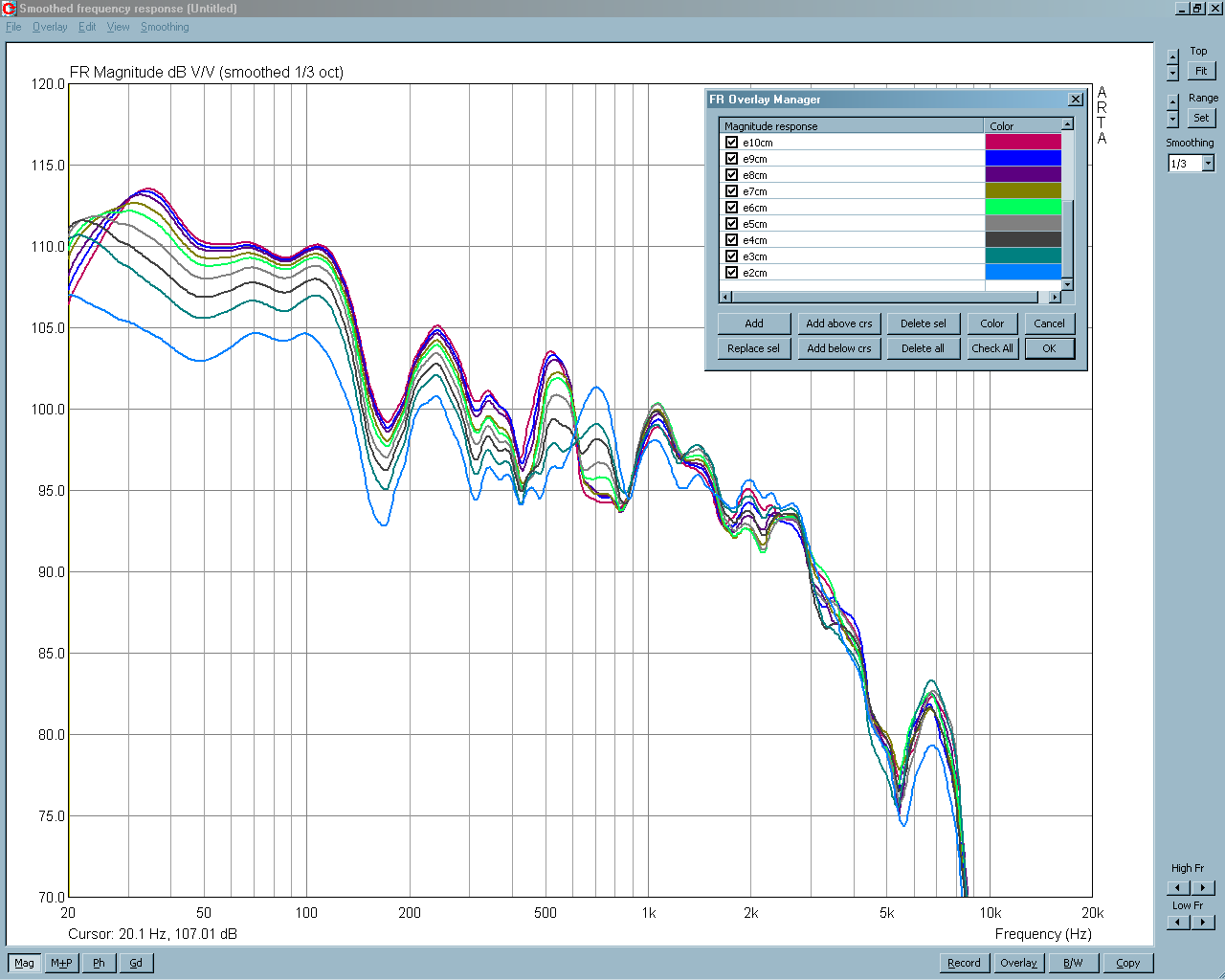Click the Copy button
Image resolution: width=1225 pixels, height=980 pixels.
(1128, 963)
